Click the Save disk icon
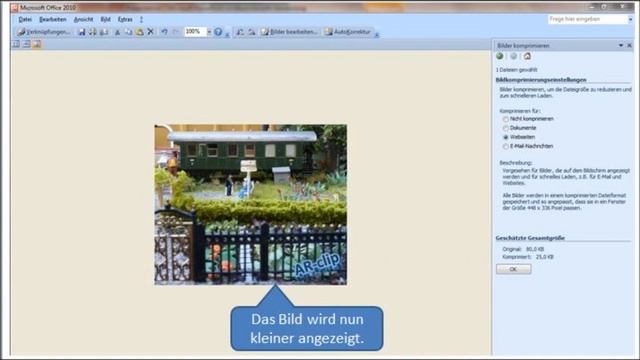The image size is (640, 360). point(82,32)
